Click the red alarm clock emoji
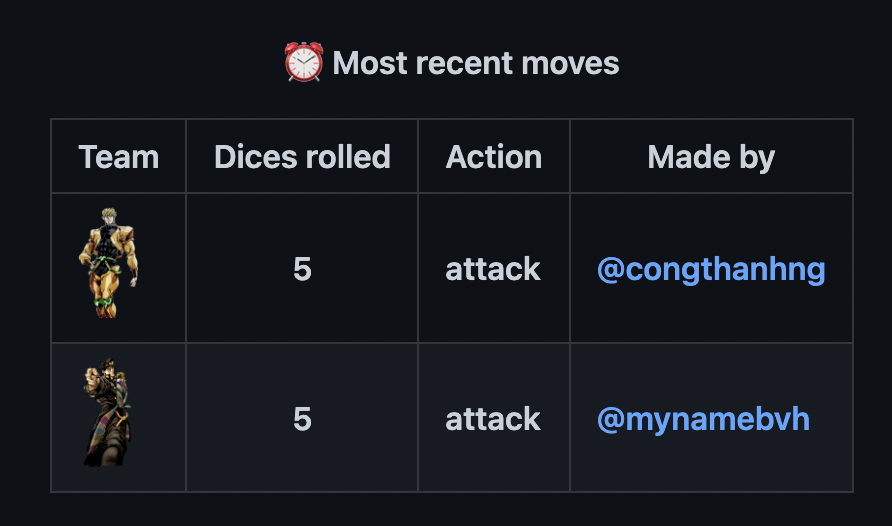The width and height of the screenshot is (892, 526). (x=304, y=62)
